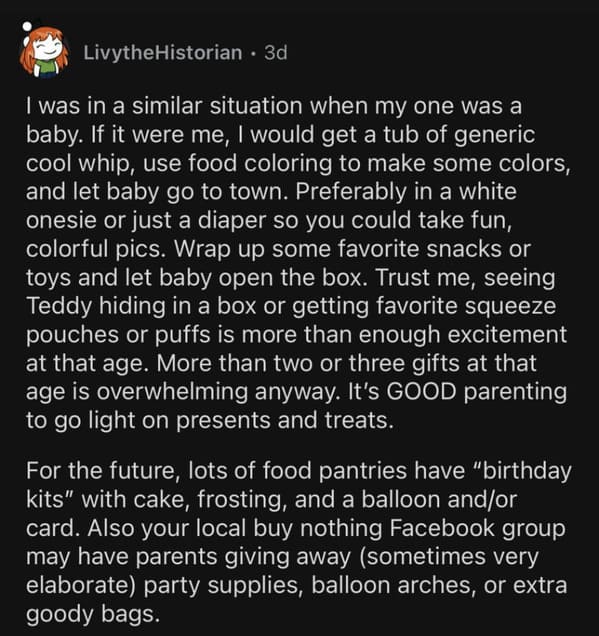Click the 3d comment timestamp
The image size is (599, 636).
click(276, 53)
